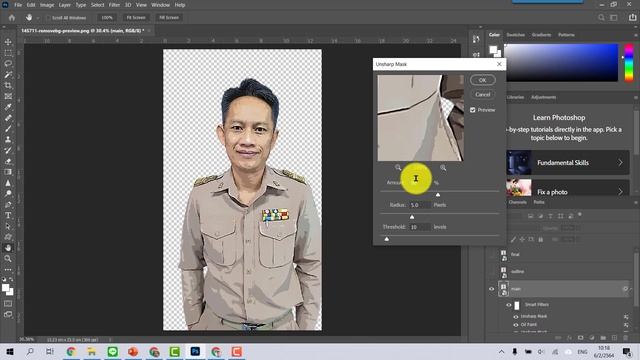The image size is (640, 360).
Task: Open Fix a photo chevron
Action: 620,191
